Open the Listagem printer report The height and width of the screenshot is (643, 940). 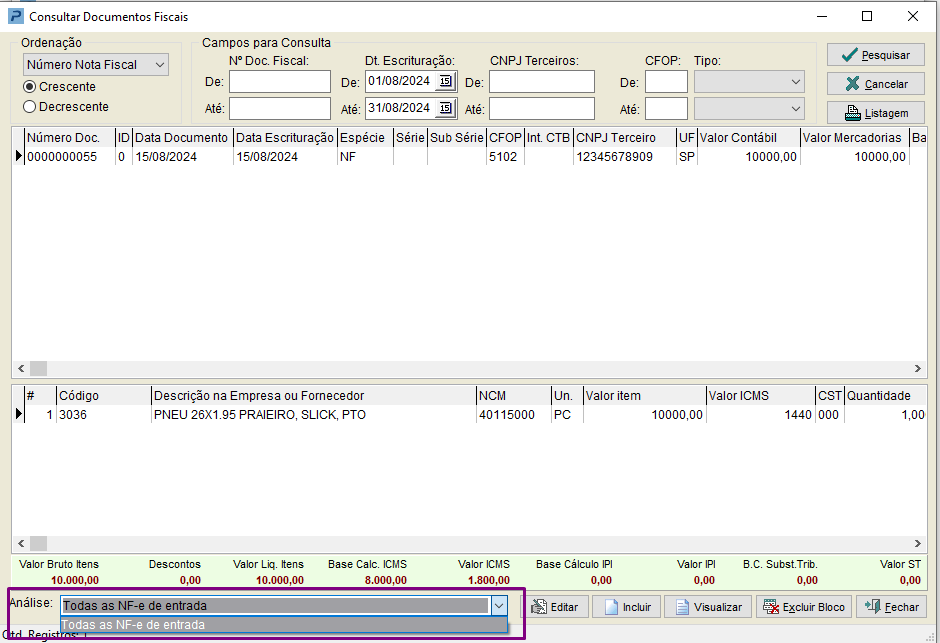[875, 113]
